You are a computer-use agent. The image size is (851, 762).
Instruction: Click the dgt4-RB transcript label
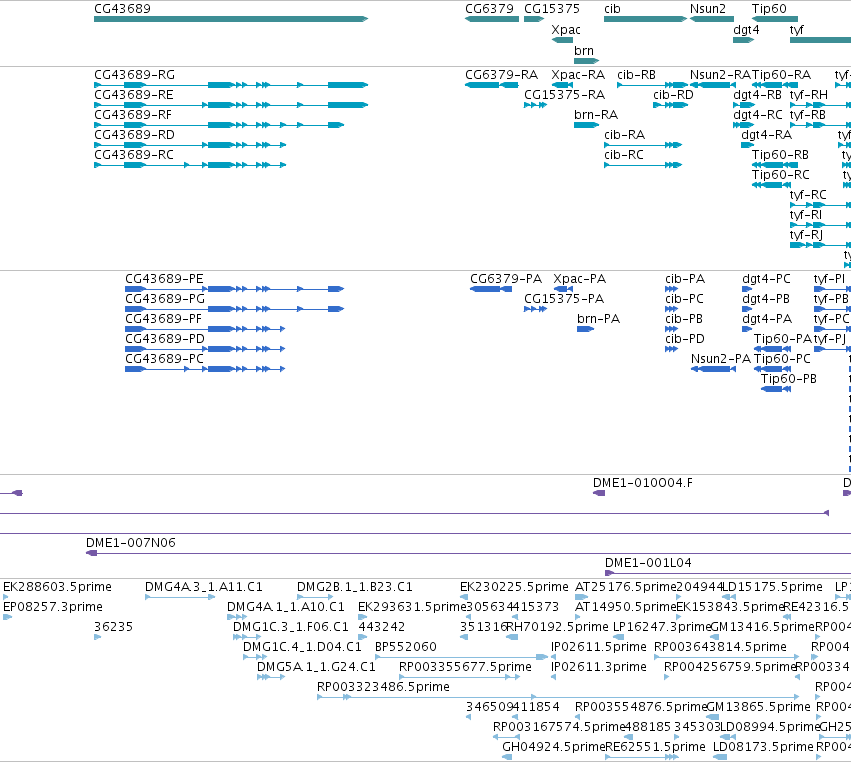758,95
